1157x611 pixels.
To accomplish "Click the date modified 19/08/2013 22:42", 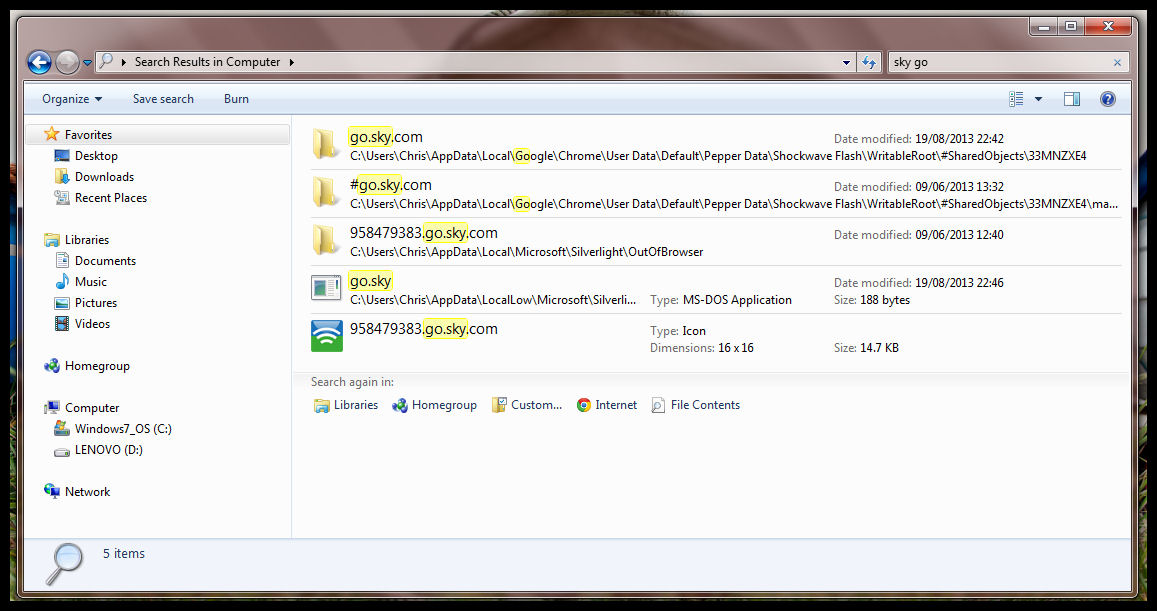I will pos(959,139).
